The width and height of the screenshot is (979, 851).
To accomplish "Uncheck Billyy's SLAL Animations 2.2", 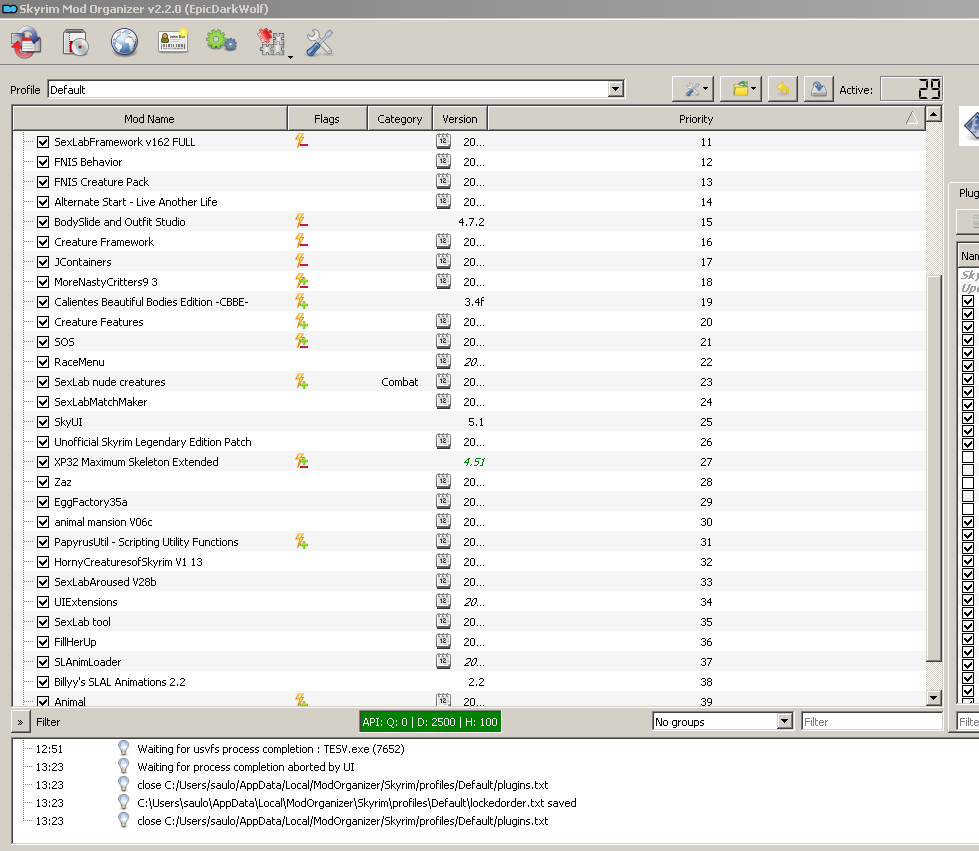I will 43,682.
